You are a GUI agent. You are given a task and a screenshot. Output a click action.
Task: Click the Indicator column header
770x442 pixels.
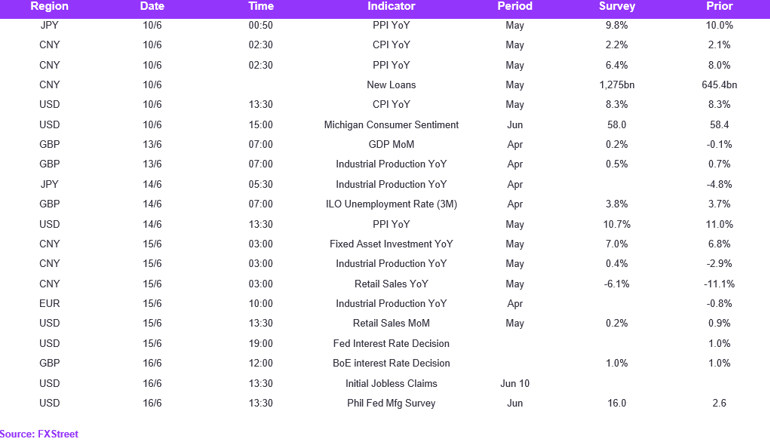point(391,6)
